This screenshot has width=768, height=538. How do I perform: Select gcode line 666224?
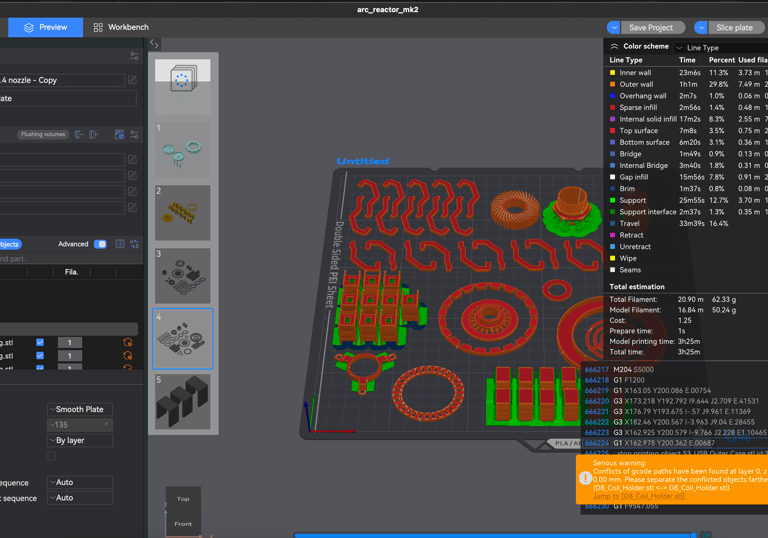click(x=676, y=443)
